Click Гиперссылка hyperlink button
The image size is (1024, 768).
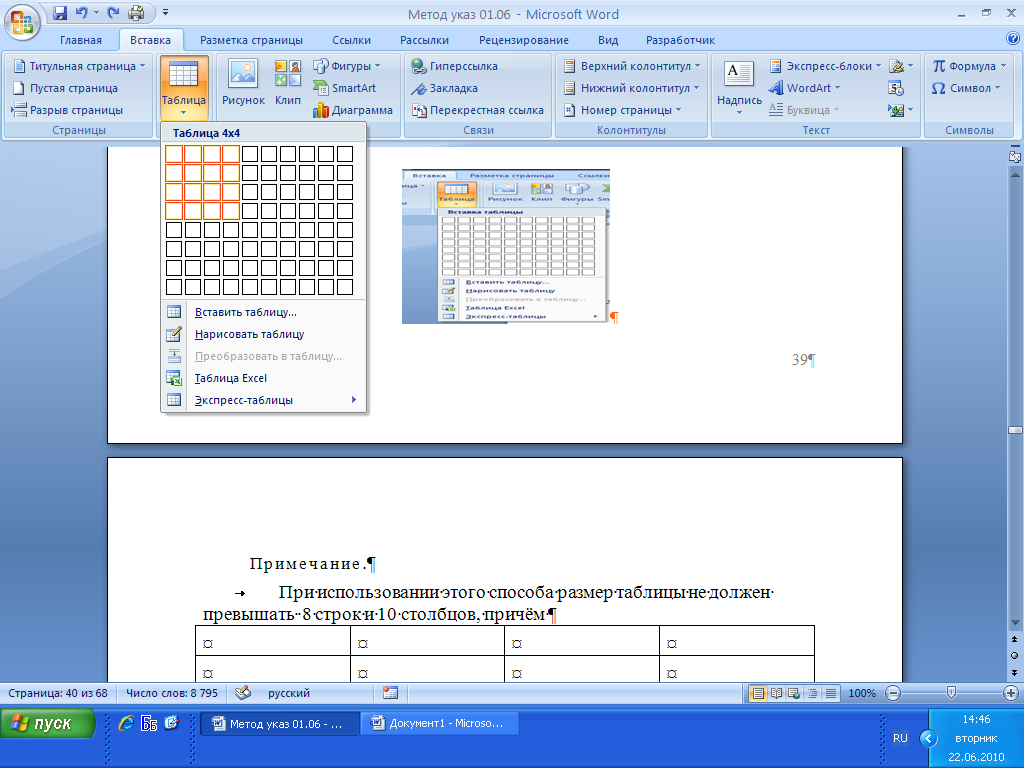(x=455, y=66)
